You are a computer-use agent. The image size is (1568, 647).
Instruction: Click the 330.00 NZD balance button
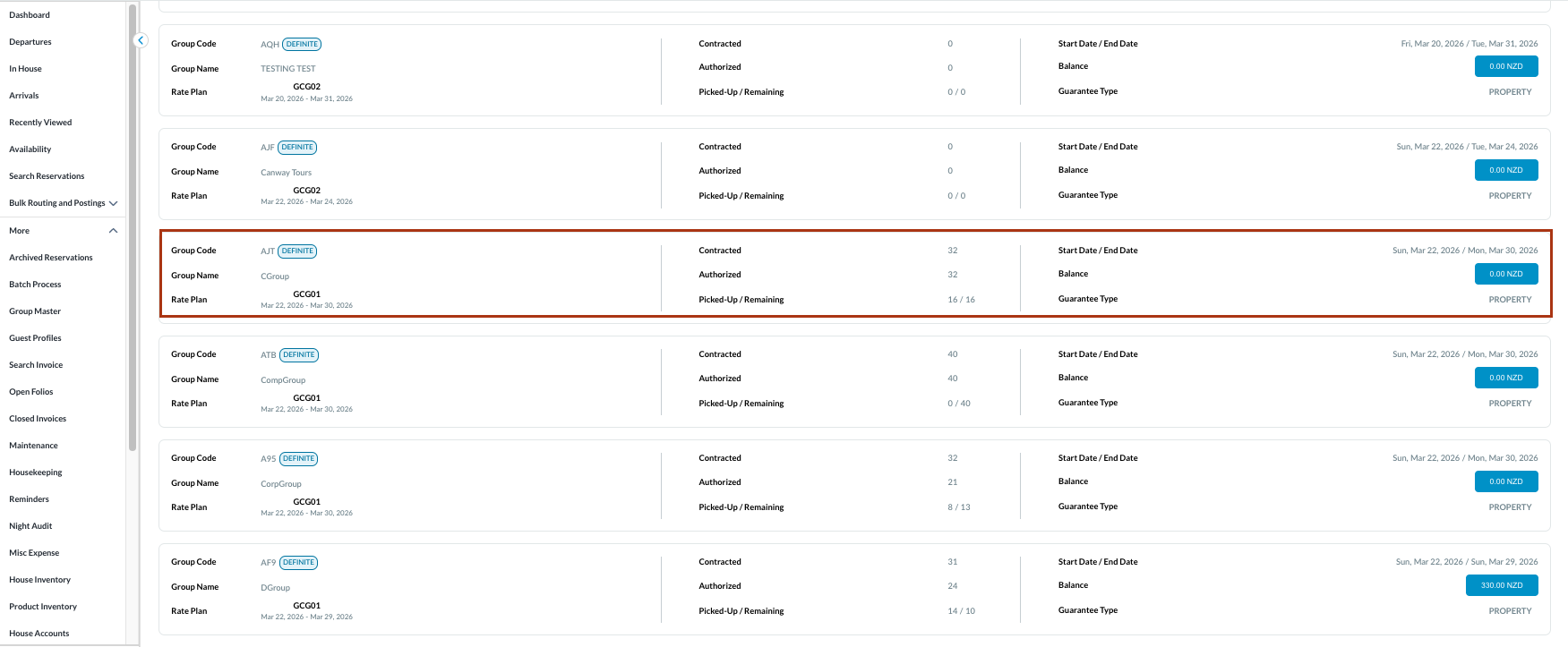coord(1502,585)
